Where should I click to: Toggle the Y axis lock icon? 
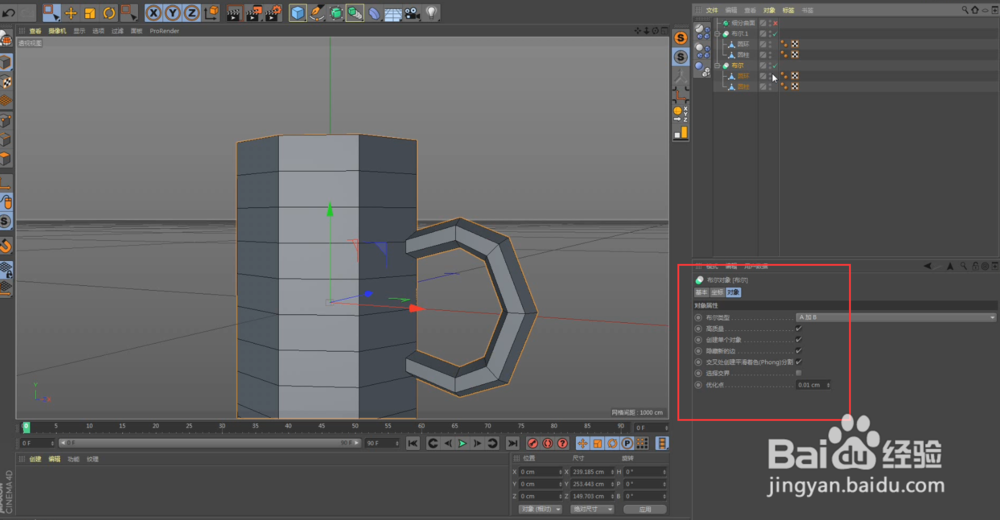point(172,13)
